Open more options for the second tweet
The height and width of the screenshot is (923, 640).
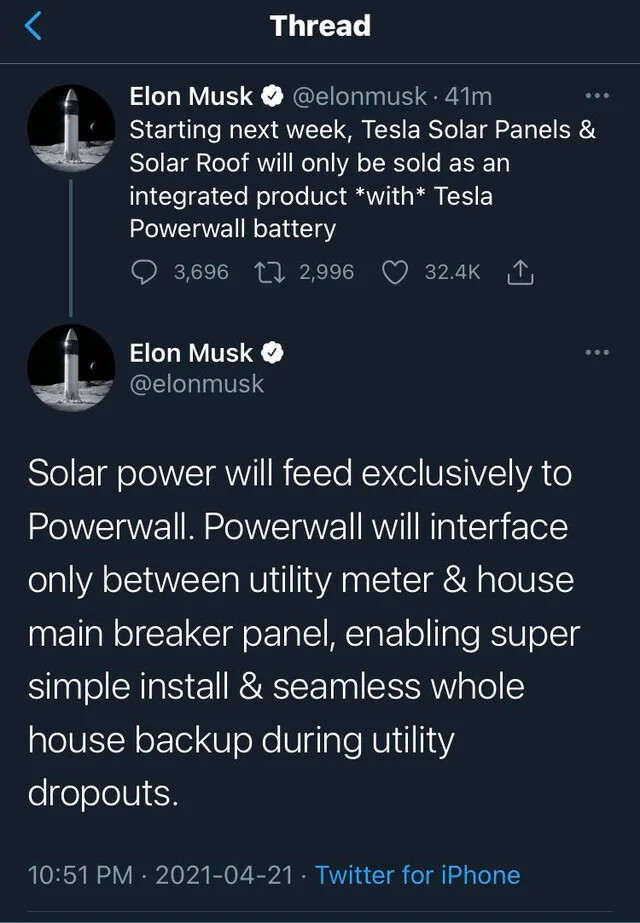click(596, 352)
